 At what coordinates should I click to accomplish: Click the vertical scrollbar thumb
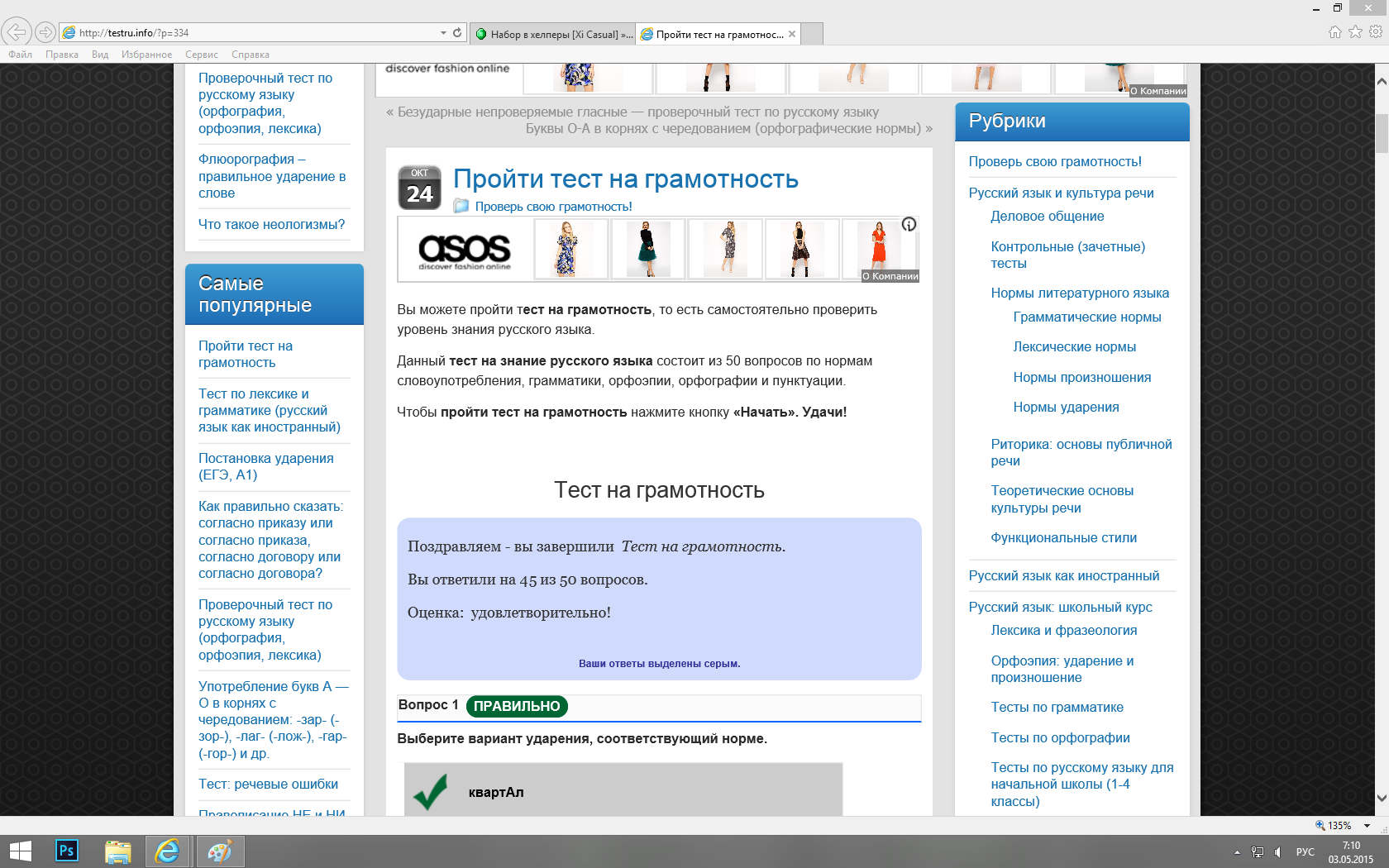pyautogui.click(x=1382, y=134)
